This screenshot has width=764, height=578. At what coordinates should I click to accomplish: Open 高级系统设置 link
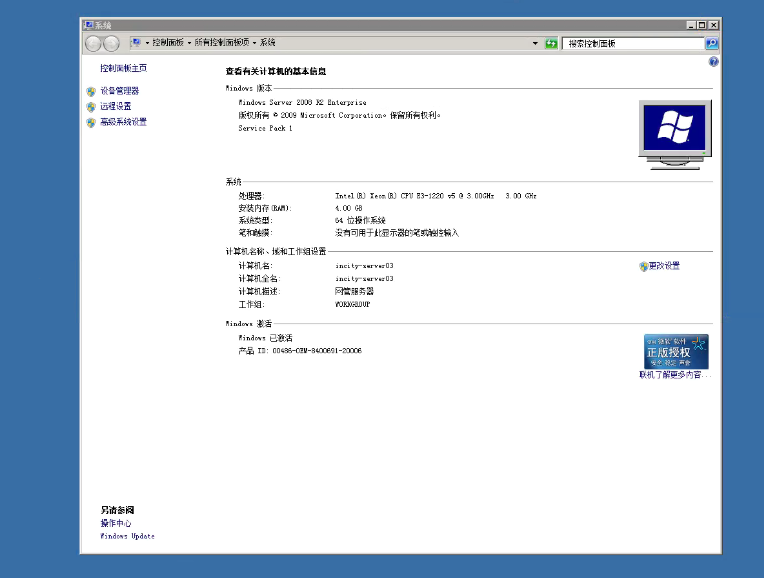[x=123, y=122]
